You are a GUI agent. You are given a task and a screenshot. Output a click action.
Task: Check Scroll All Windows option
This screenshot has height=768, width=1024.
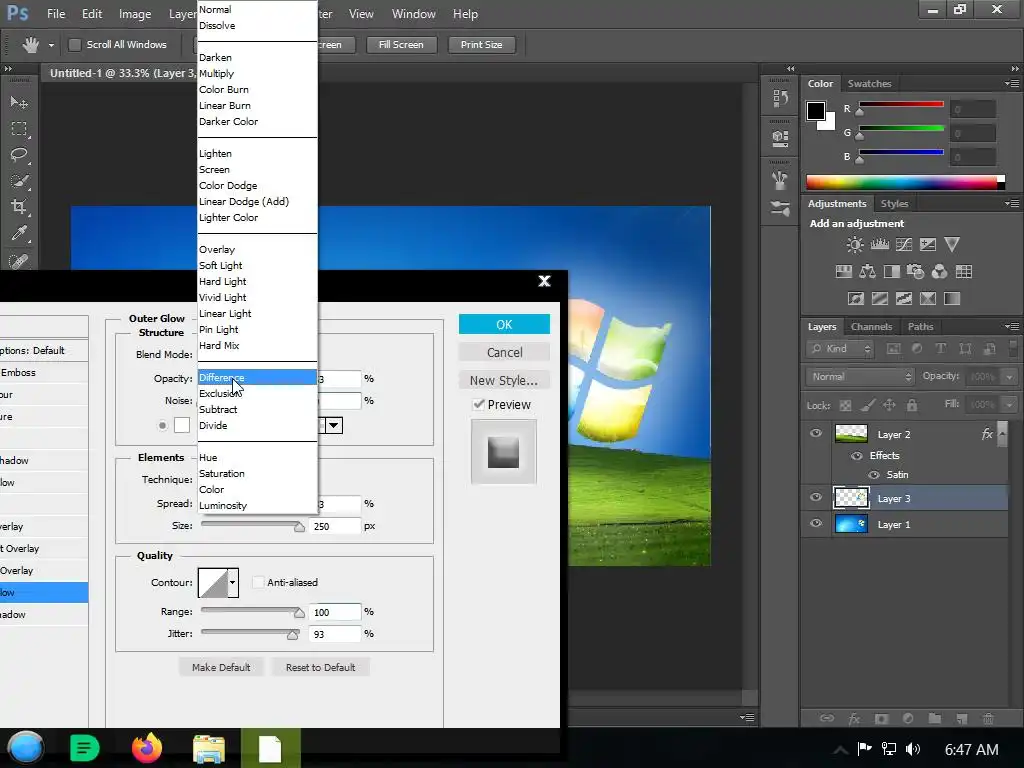click(75, 44)
